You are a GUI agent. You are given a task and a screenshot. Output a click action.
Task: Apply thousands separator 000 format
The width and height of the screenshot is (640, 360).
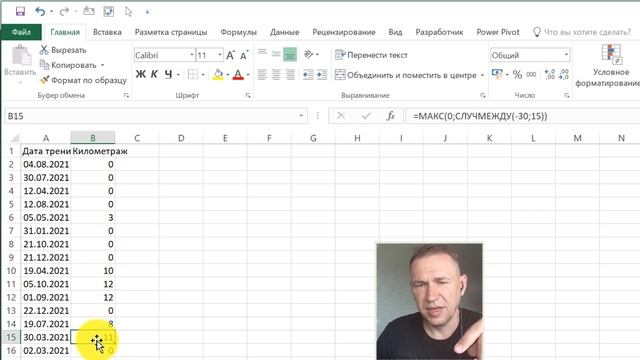531,75
